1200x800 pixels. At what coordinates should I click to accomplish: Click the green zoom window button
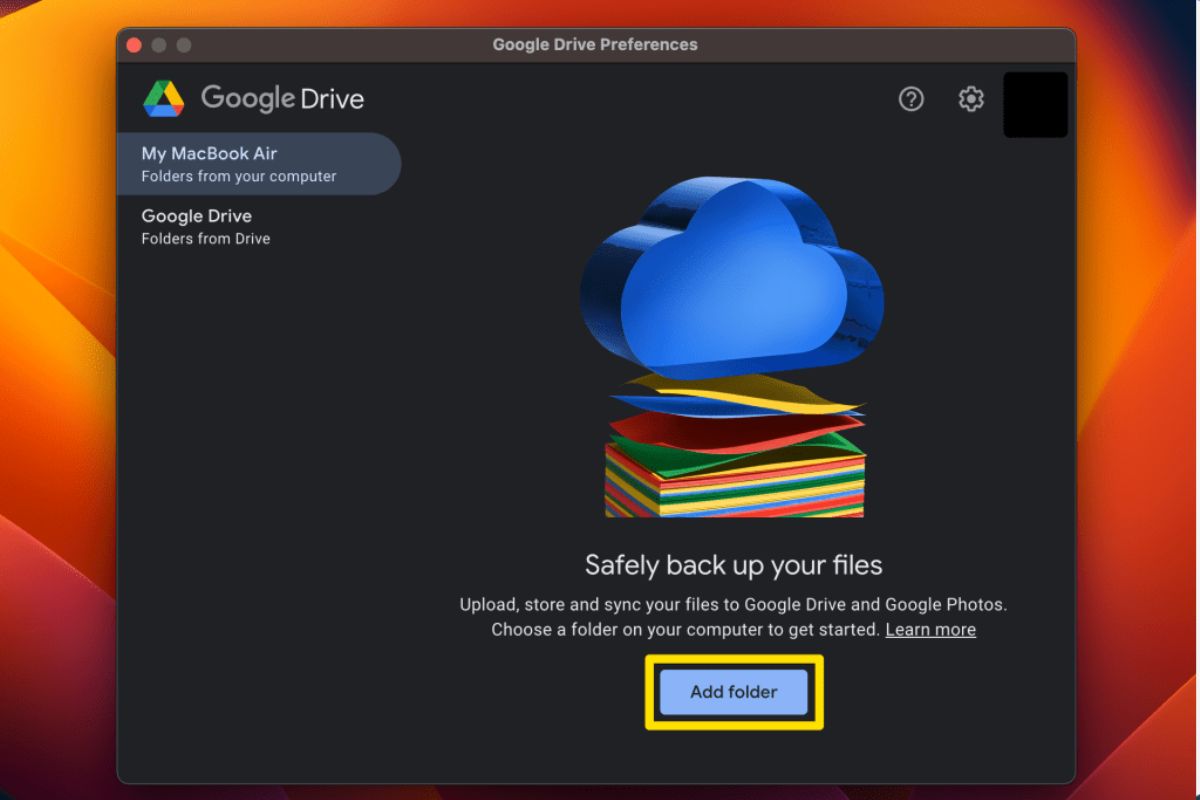(x=184, y=45)
